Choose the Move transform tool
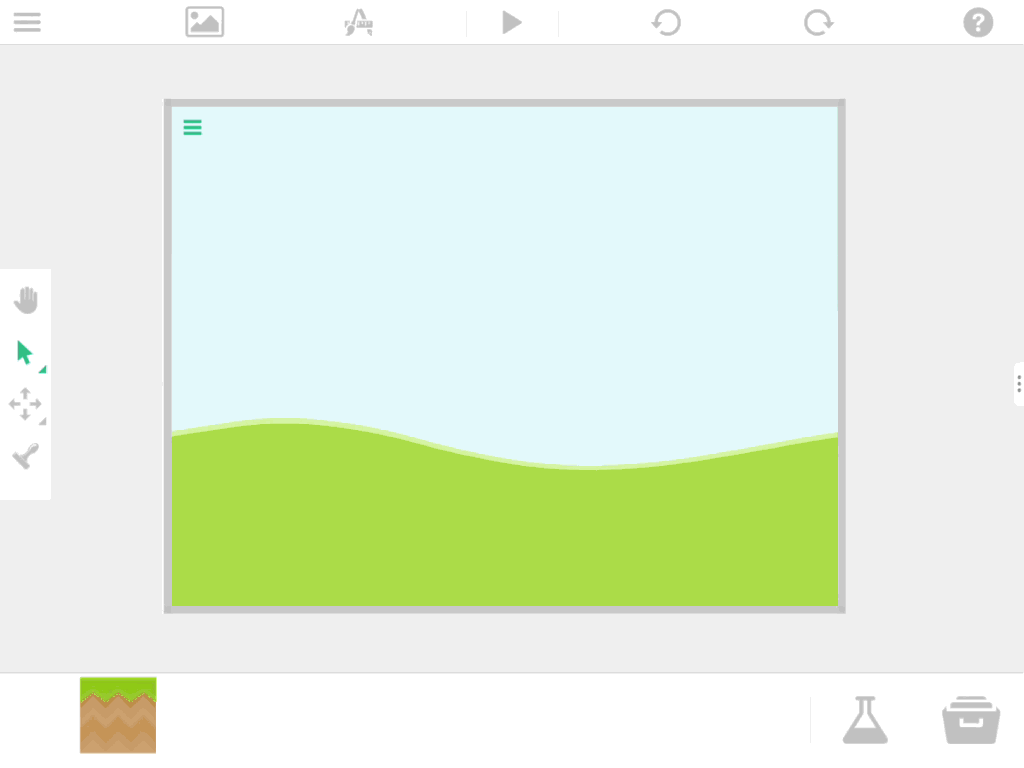 click(24, 404)
